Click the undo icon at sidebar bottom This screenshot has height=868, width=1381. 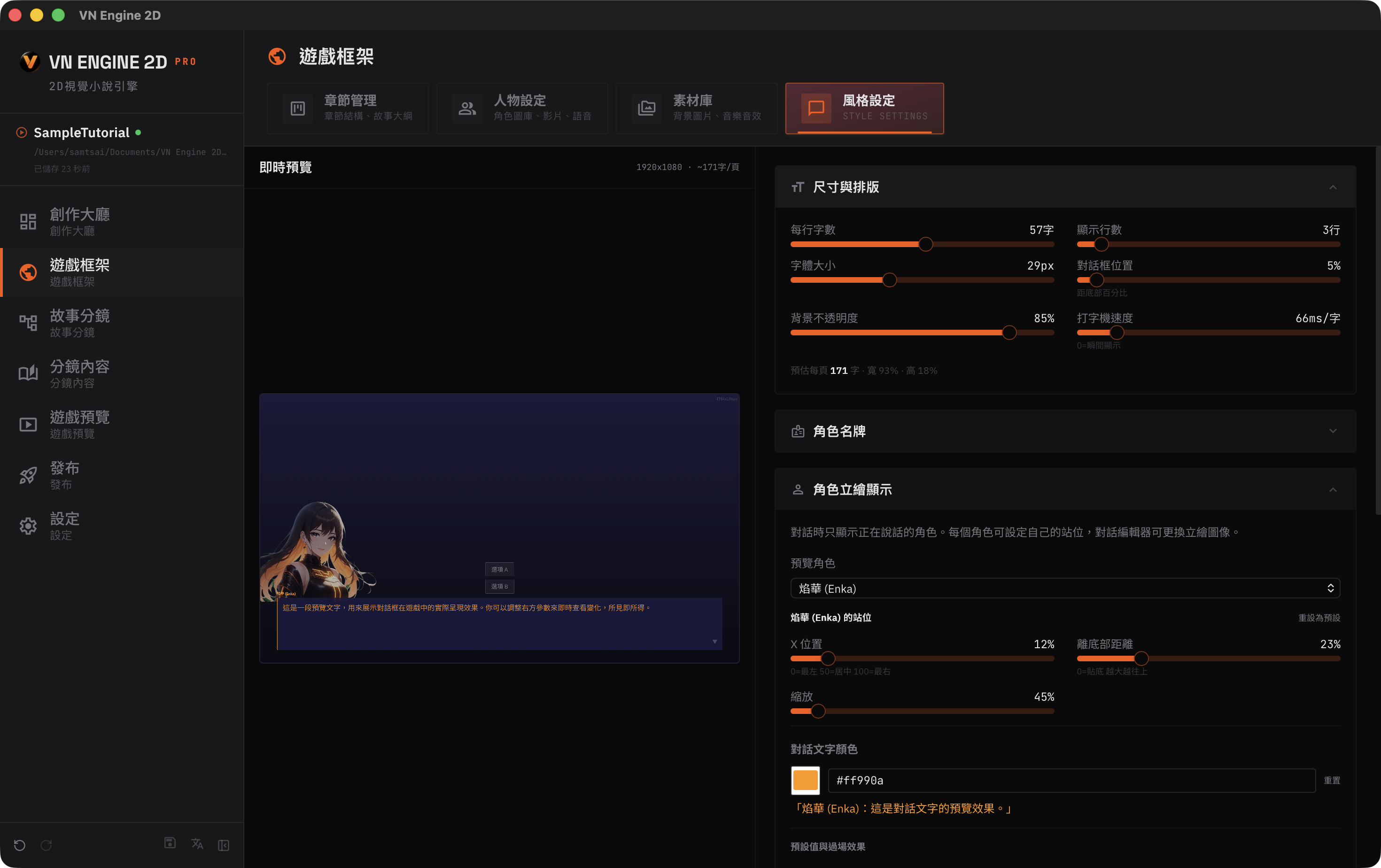pos(20,845)
